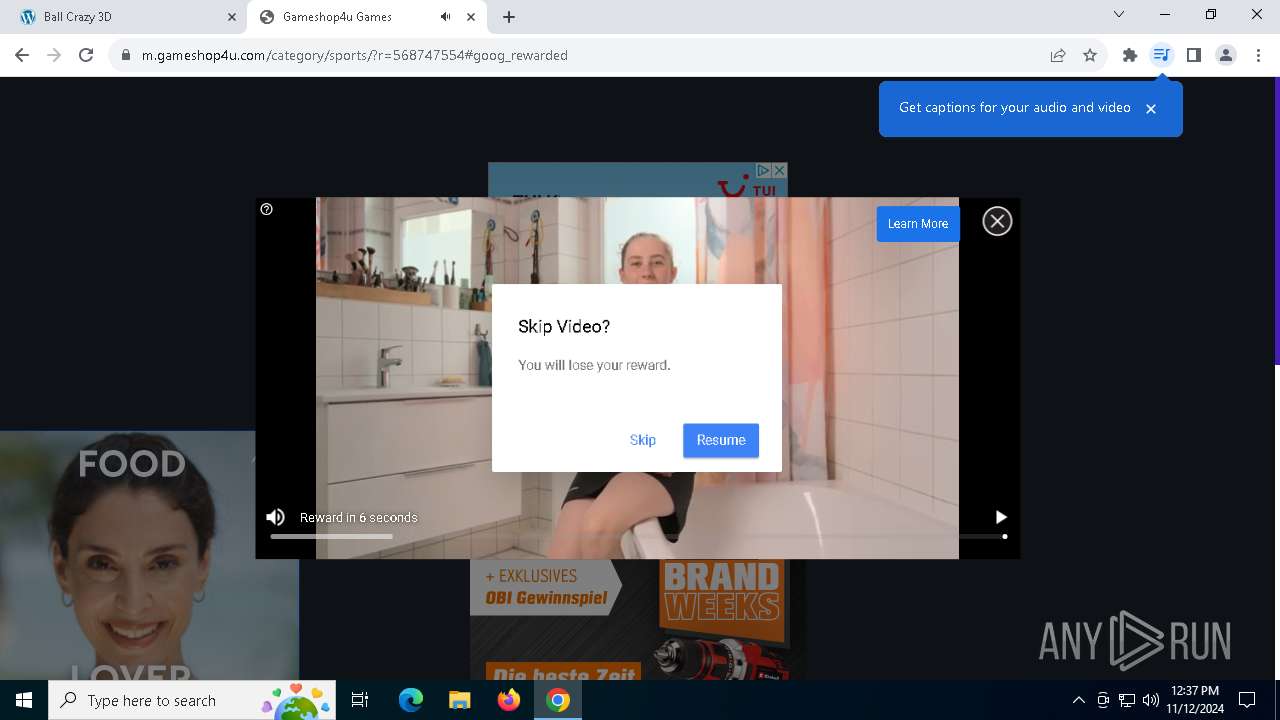Mute the Gameshop4u tab audio
Viewport: 1280px width, 720px height.
click(x=445, y=17)
